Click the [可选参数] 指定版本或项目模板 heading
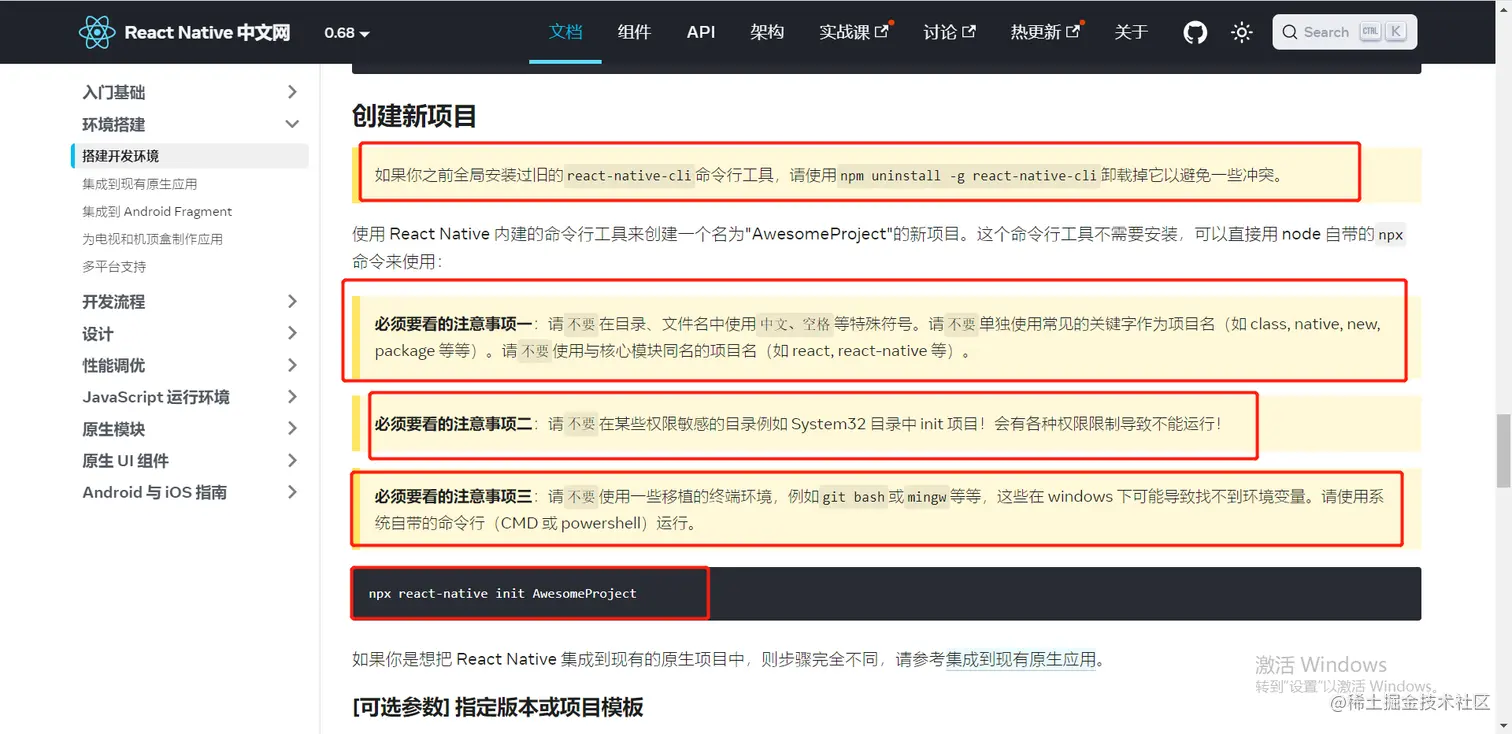 (x=498, y=707)
